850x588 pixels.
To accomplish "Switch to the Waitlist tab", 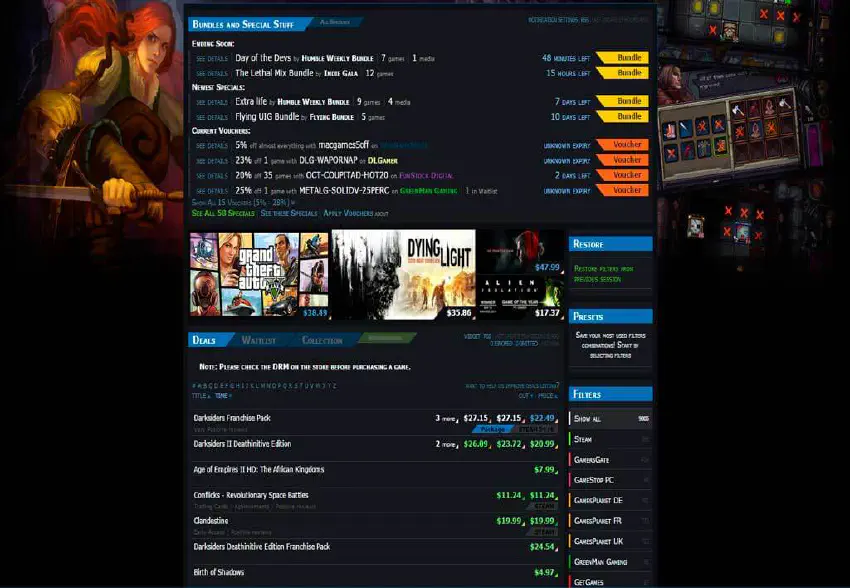I will click(259, 340).
